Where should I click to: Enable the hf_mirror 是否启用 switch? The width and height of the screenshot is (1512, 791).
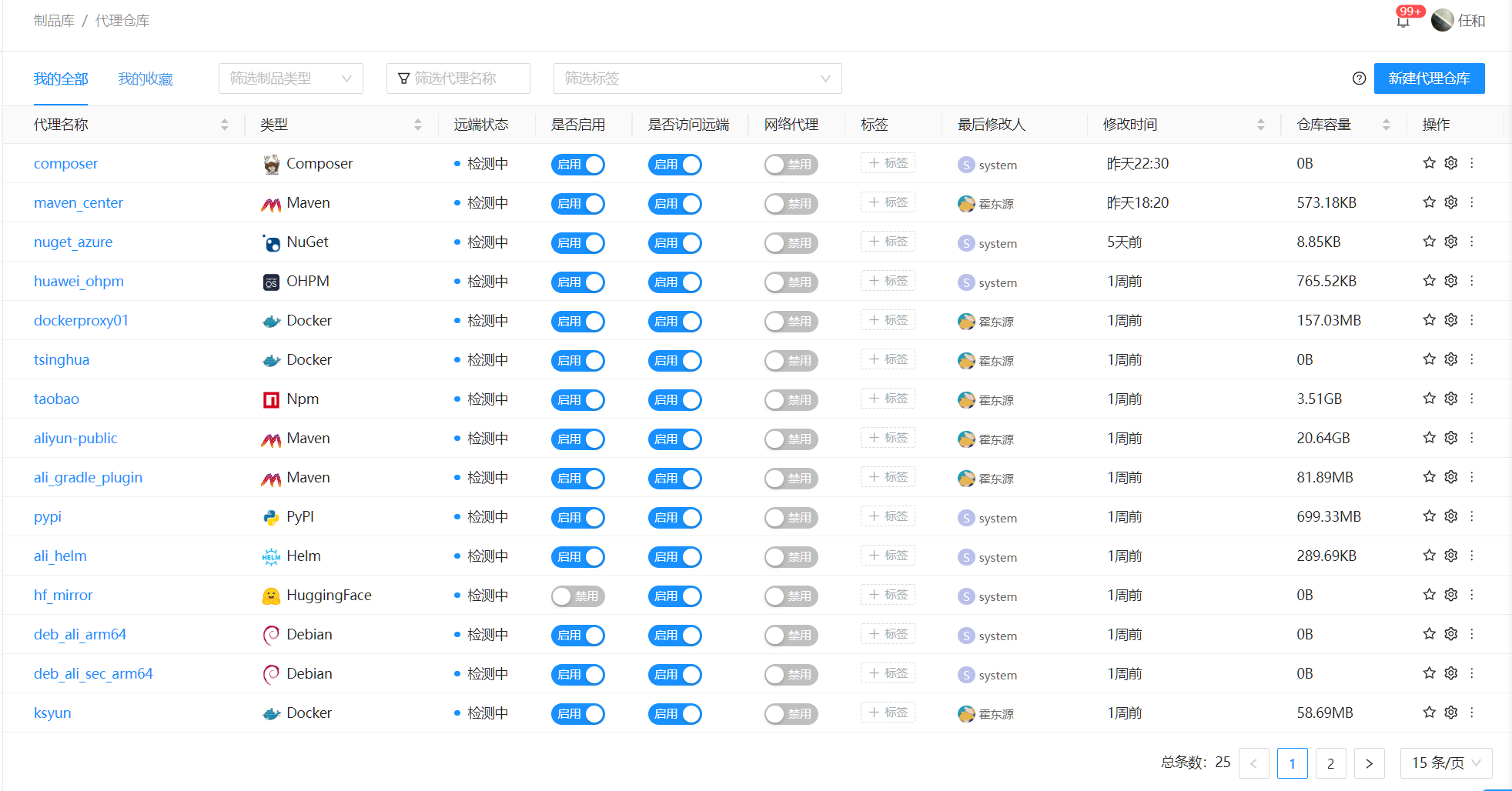point(577,596)
